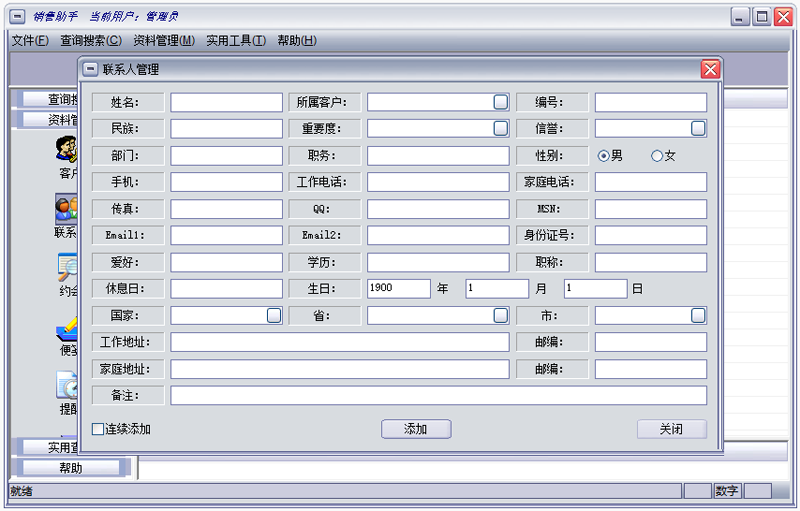Image resolution: width=800 pixels, height=511 pixels.
Task: Open the 便笺 notes icon in sidebar
Action: click(67, 328)
